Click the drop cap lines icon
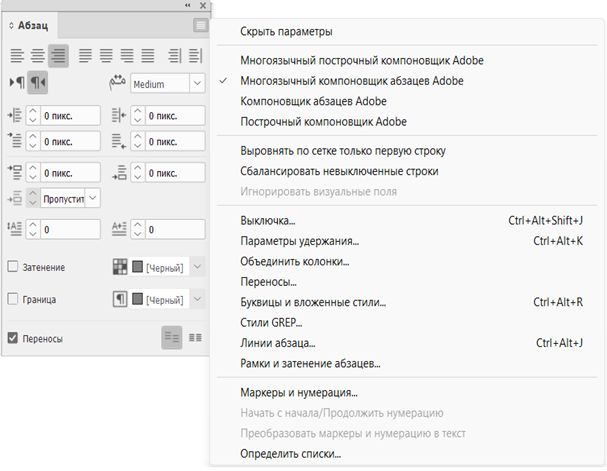Viewport: 607px width, 471px height. 15,228
